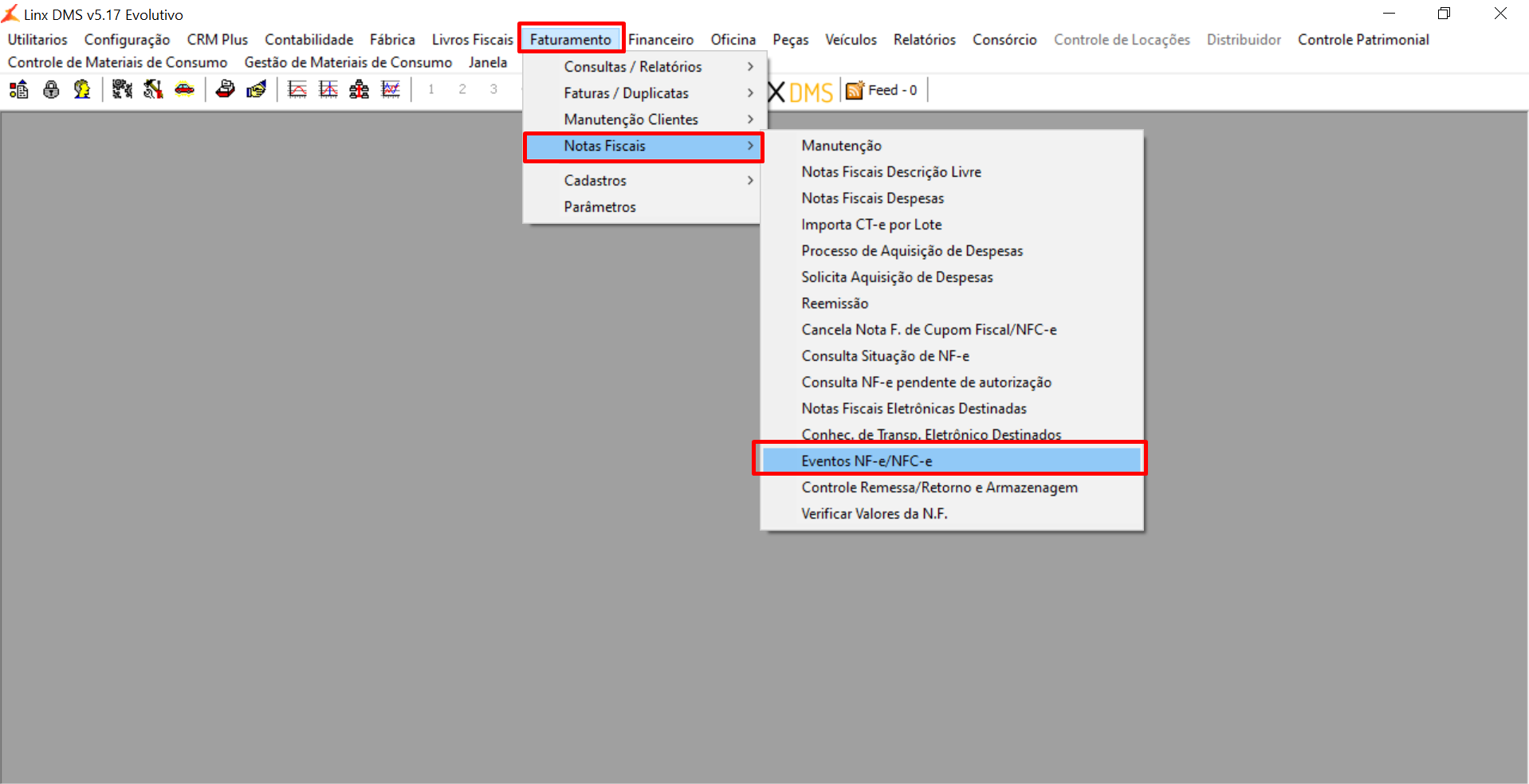Click the chart icon with blue vertical line

(328, 89)
